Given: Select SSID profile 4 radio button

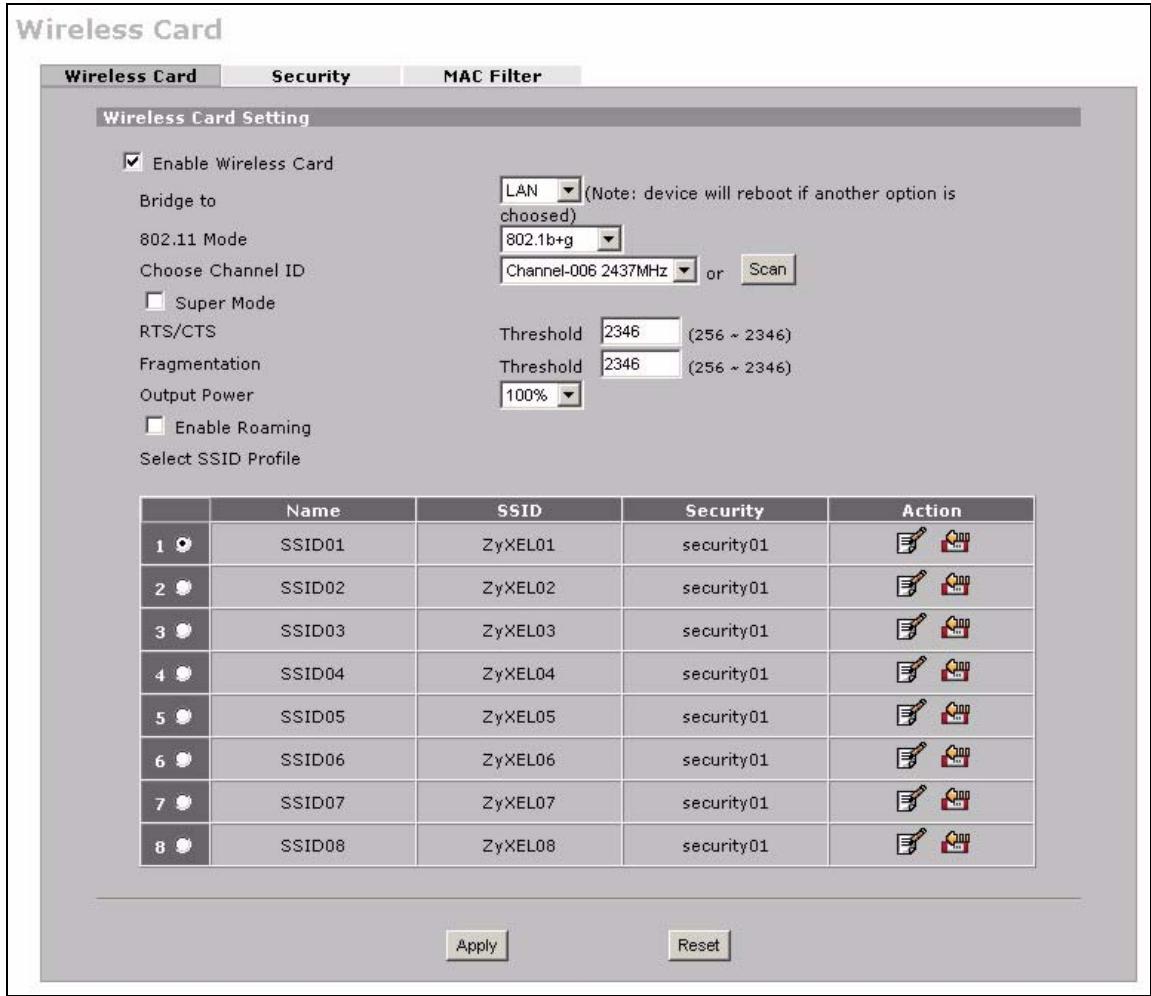Looking at the screenshot, I should pyautogui.click(x=184, y=673).
